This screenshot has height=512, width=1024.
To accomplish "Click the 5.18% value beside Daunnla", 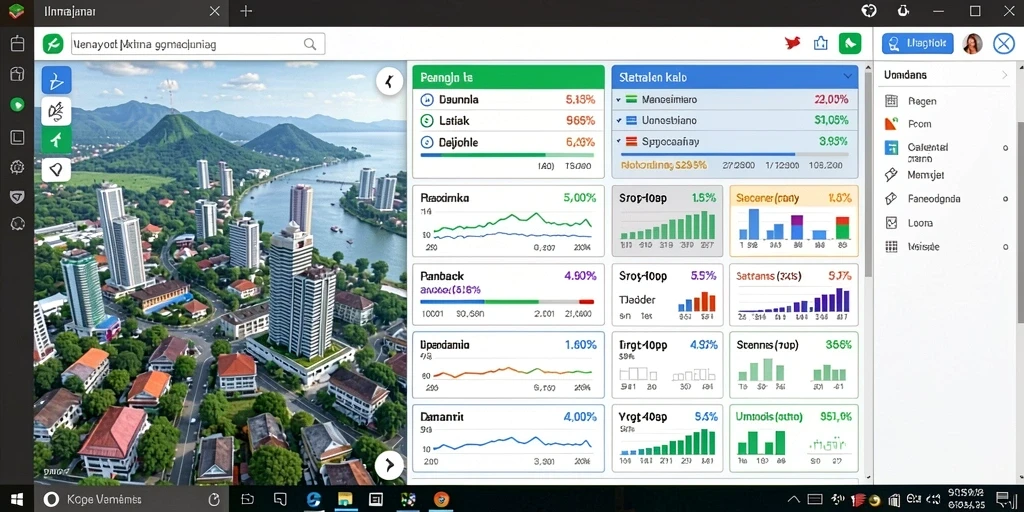I will click(580, 100).
